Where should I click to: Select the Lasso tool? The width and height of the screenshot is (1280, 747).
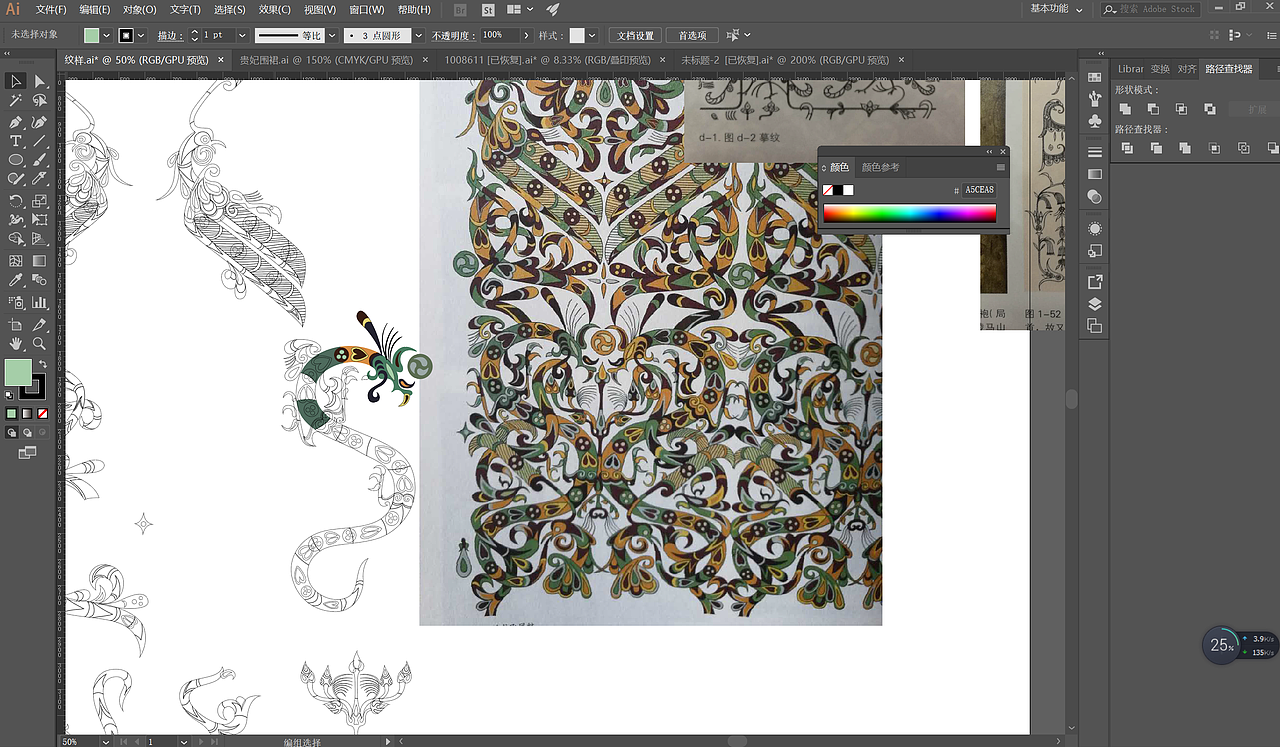coord(40,101)
